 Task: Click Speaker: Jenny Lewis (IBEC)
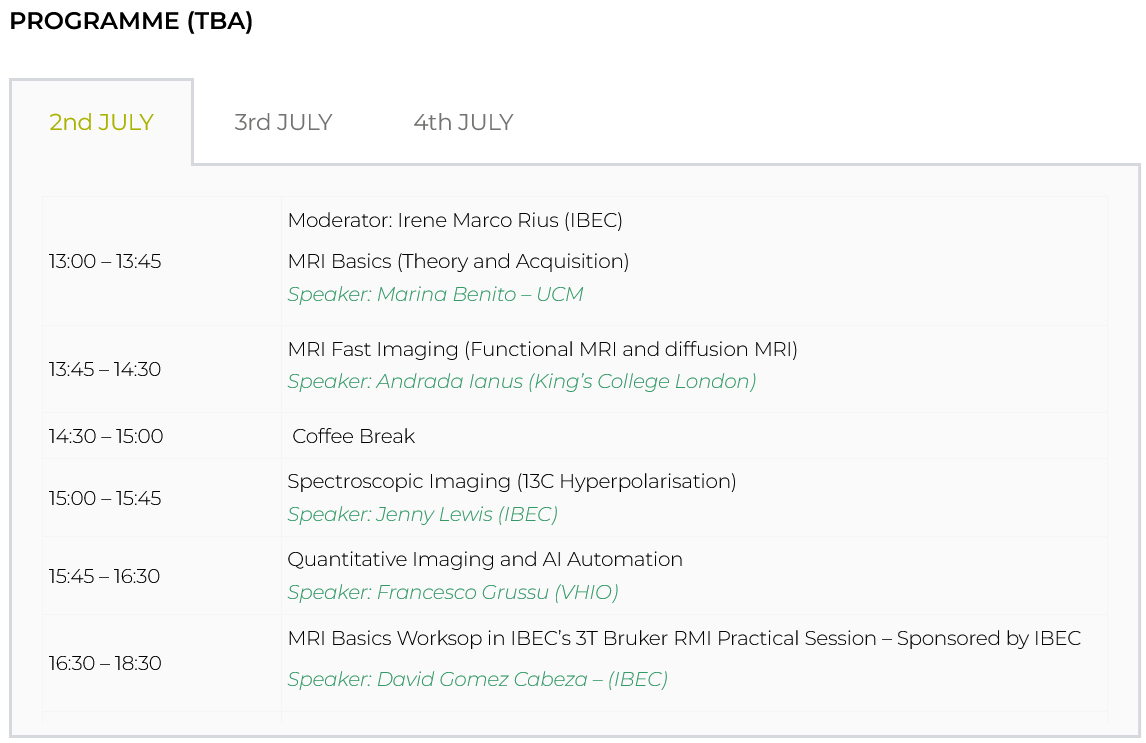pyautogui.click(x=422, y=514)
